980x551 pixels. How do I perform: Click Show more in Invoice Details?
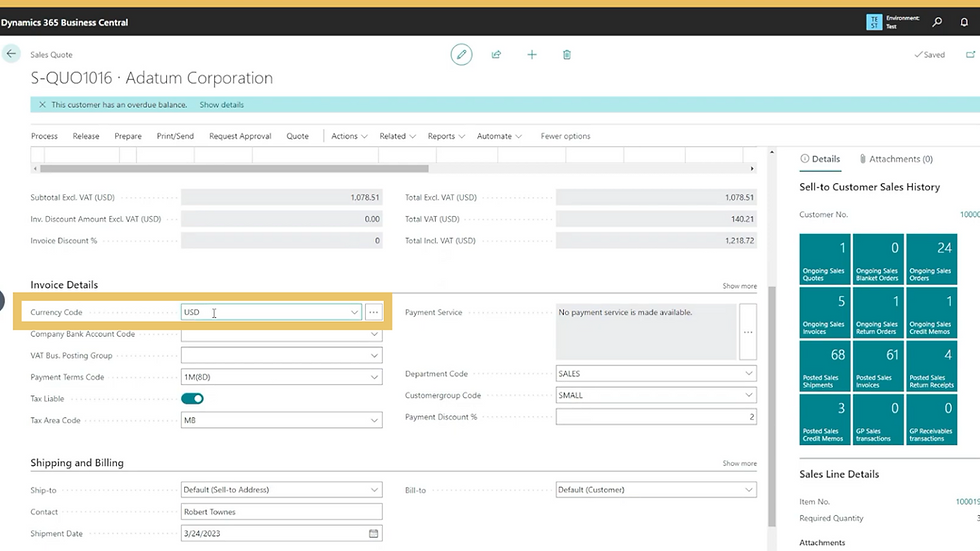pos(739,286)
